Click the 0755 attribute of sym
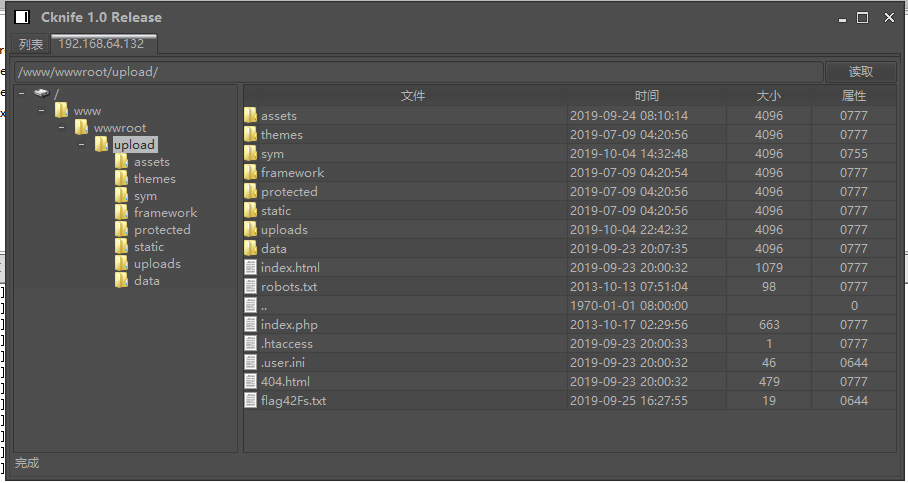 point(854,153)
